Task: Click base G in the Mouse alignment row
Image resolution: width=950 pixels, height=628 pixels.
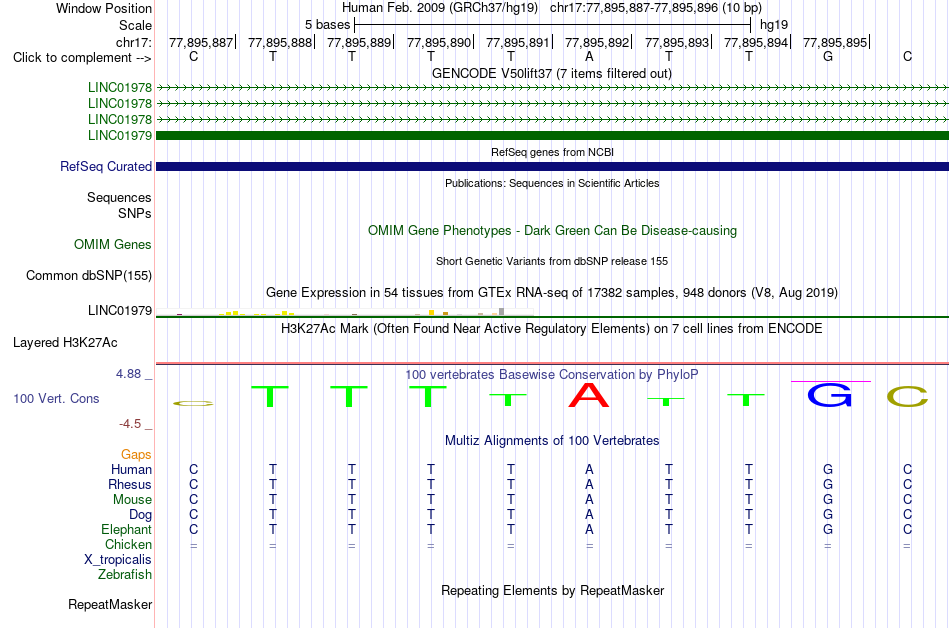Action: [x=828, y=500]
